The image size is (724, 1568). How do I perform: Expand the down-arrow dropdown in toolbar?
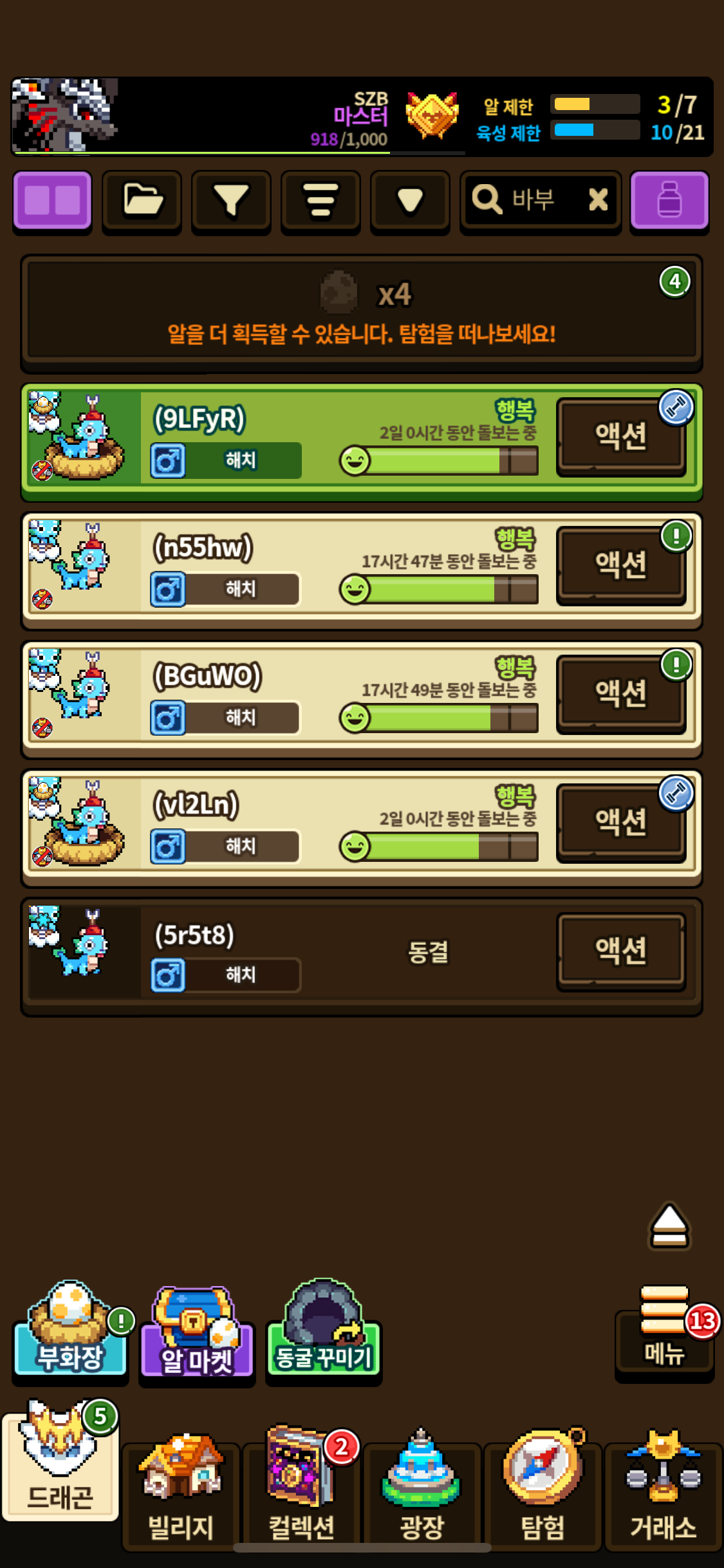click(x=410, y=200)
